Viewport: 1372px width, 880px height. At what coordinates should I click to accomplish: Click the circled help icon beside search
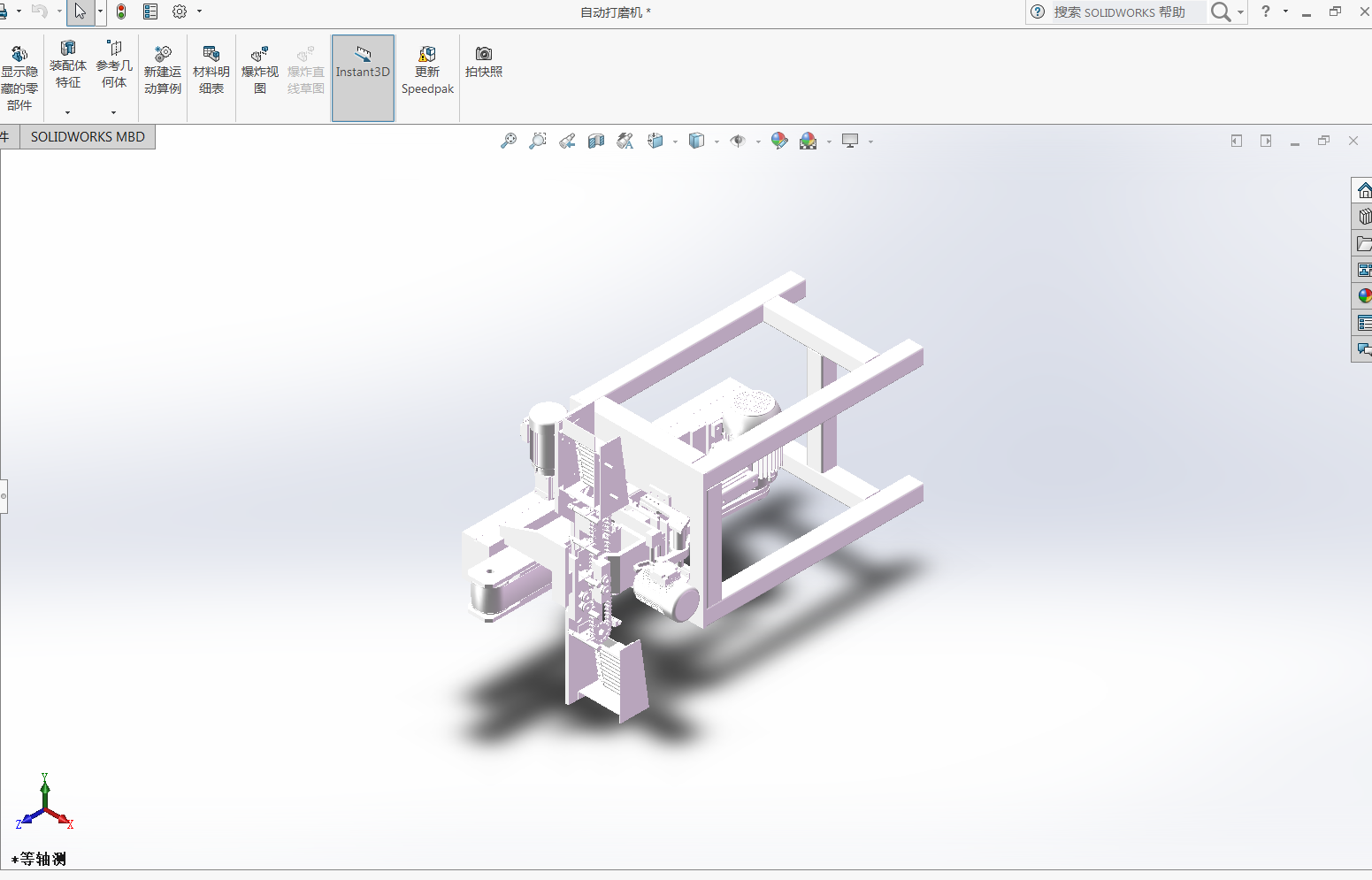tap(1038, 11)
